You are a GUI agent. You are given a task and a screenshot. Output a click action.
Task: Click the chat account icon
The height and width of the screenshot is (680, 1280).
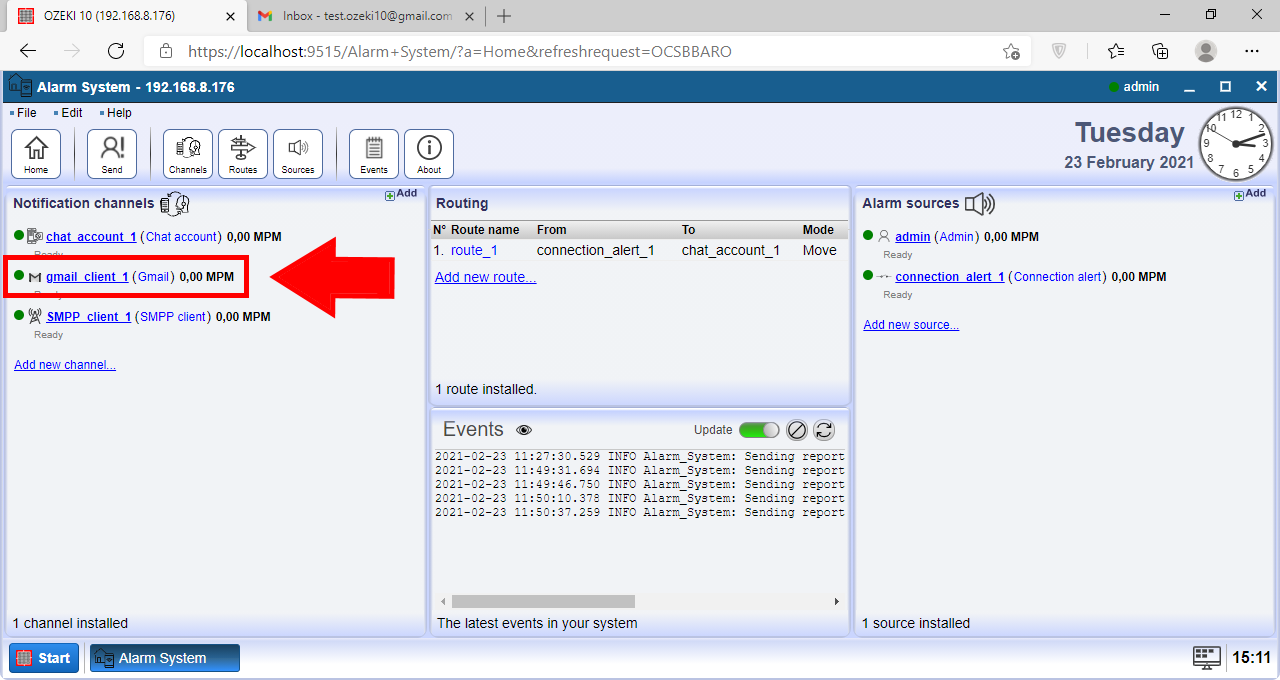[x=34, y=237]
